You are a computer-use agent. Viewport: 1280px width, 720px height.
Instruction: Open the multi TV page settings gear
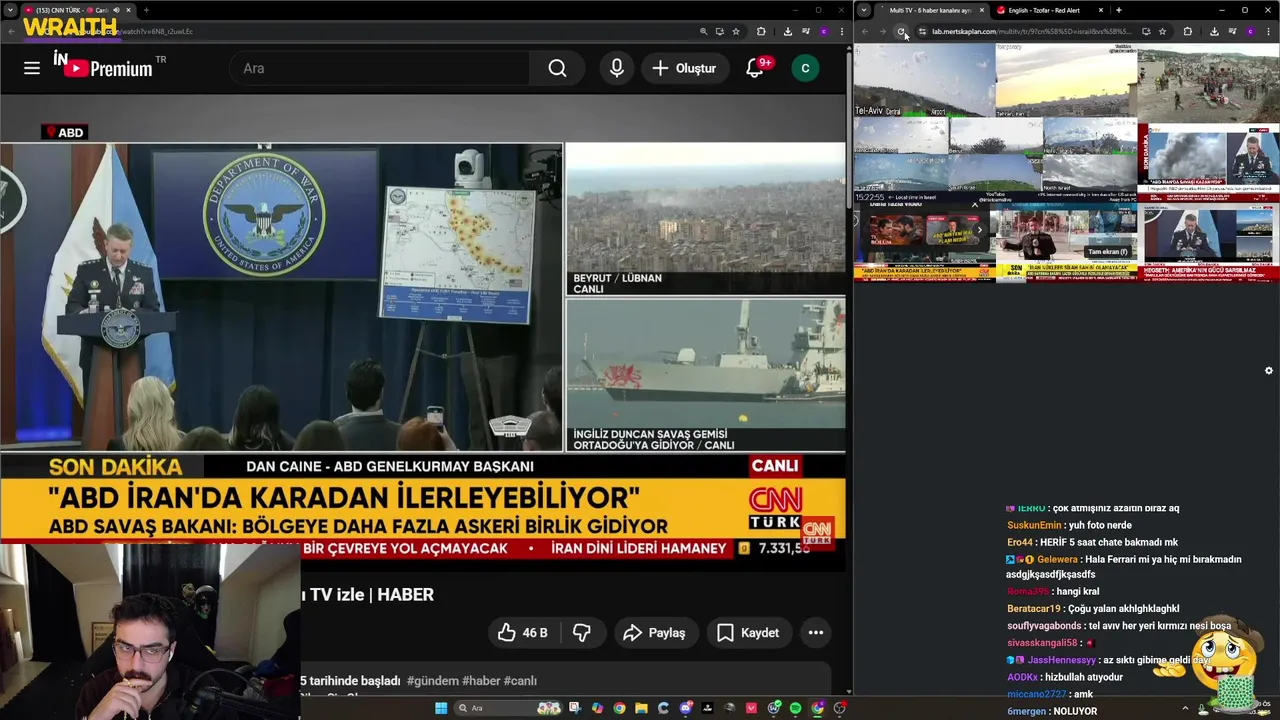coord(1269,370)
